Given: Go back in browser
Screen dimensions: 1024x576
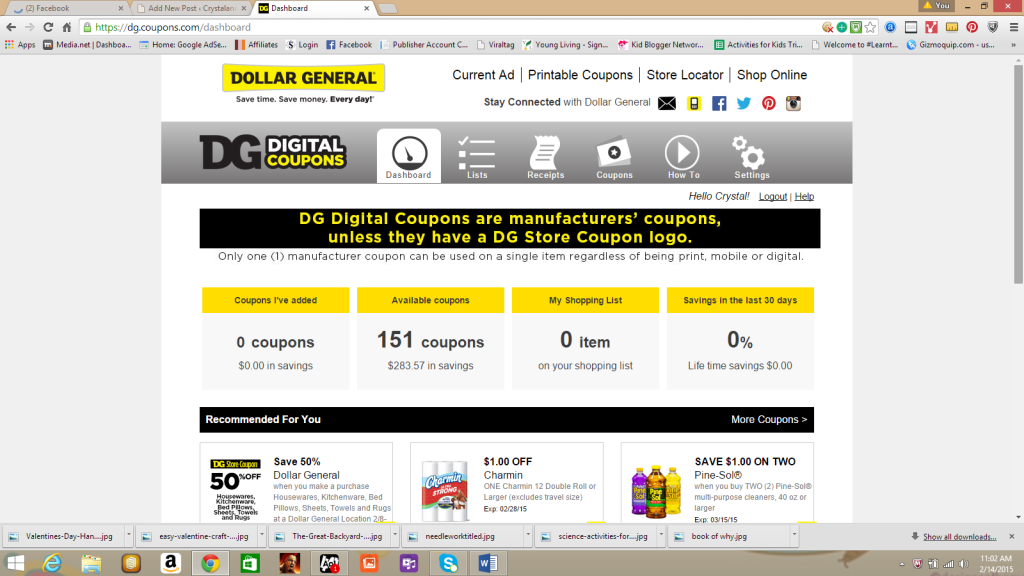Looking at the screenshot, I should [x=11, y=27].
